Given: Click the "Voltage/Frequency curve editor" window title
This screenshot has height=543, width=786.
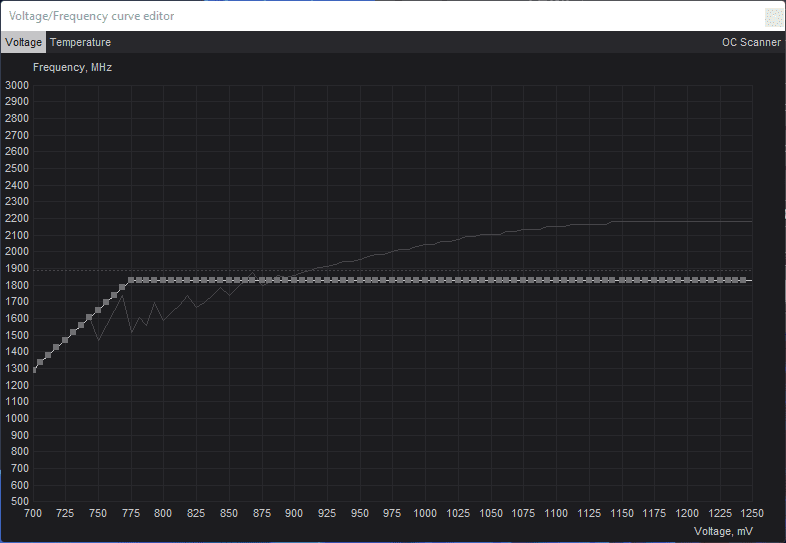Looking at the screenshot, I should tap(91, 16).
